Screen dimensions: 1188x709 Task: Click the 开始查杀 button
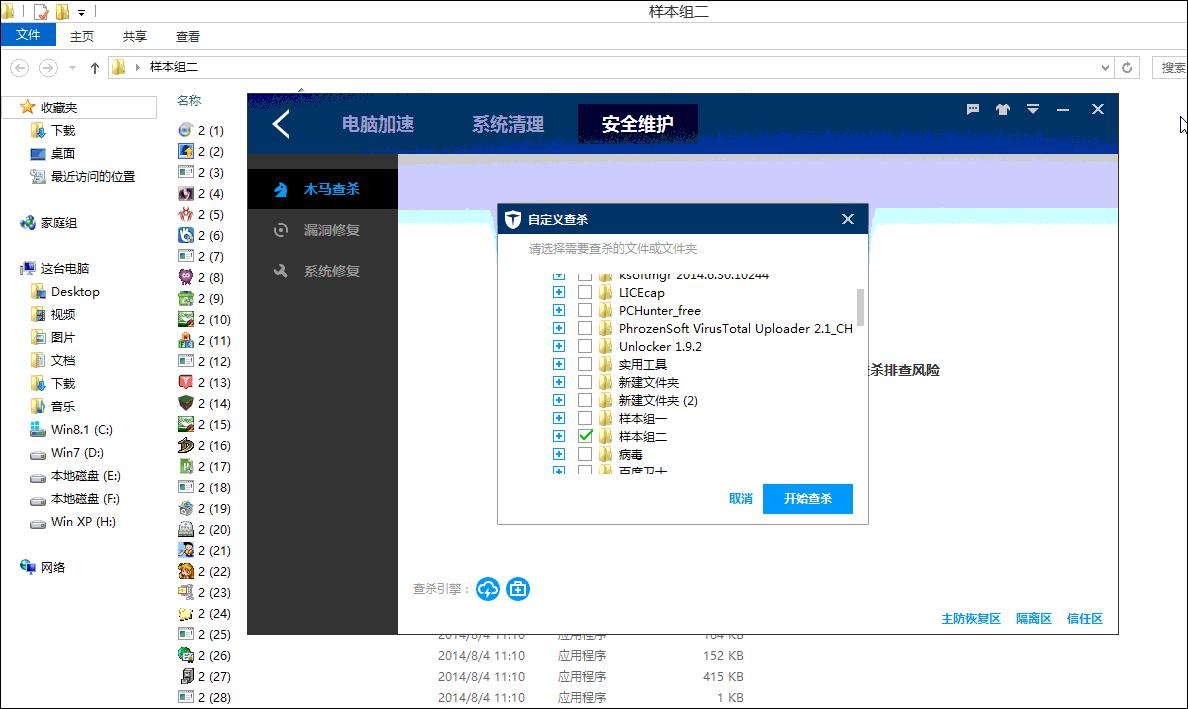click(808, 499)
